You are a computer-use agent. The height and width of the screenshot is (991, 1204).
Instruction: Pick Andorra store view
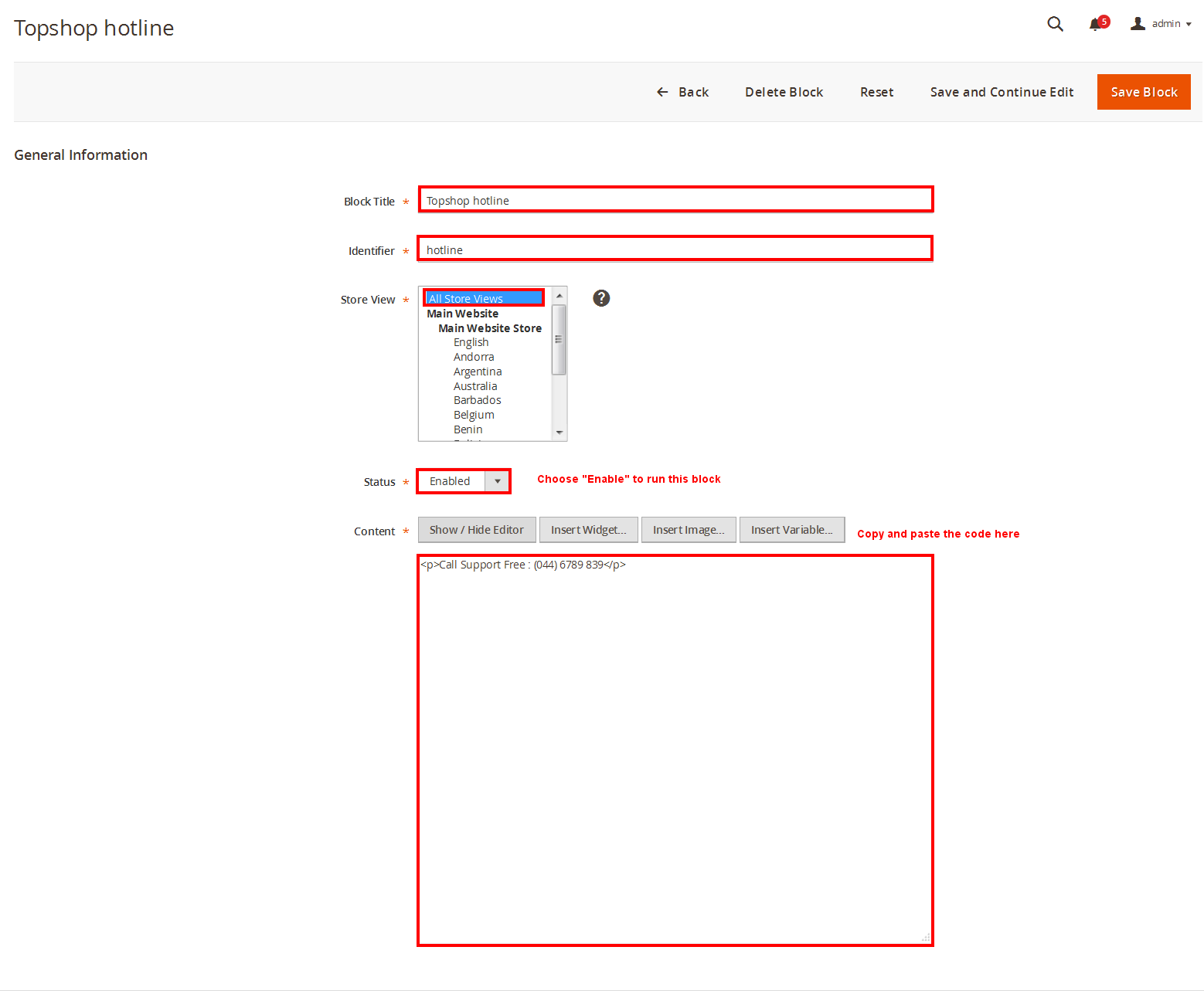(474, 357)
